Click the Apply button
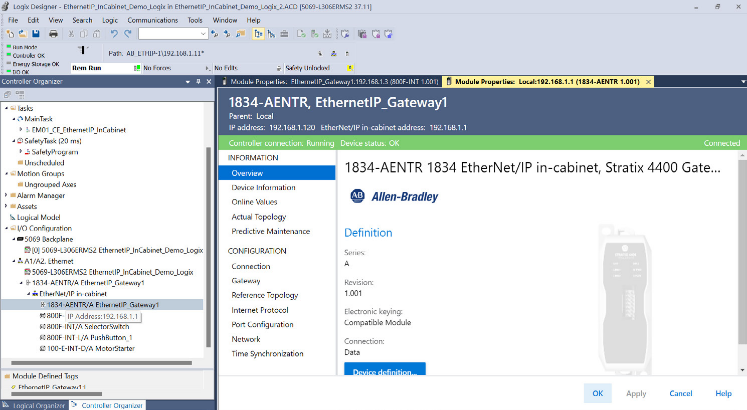Image resolution: width=747 pixels, height=410 pixels. [636, 393]
